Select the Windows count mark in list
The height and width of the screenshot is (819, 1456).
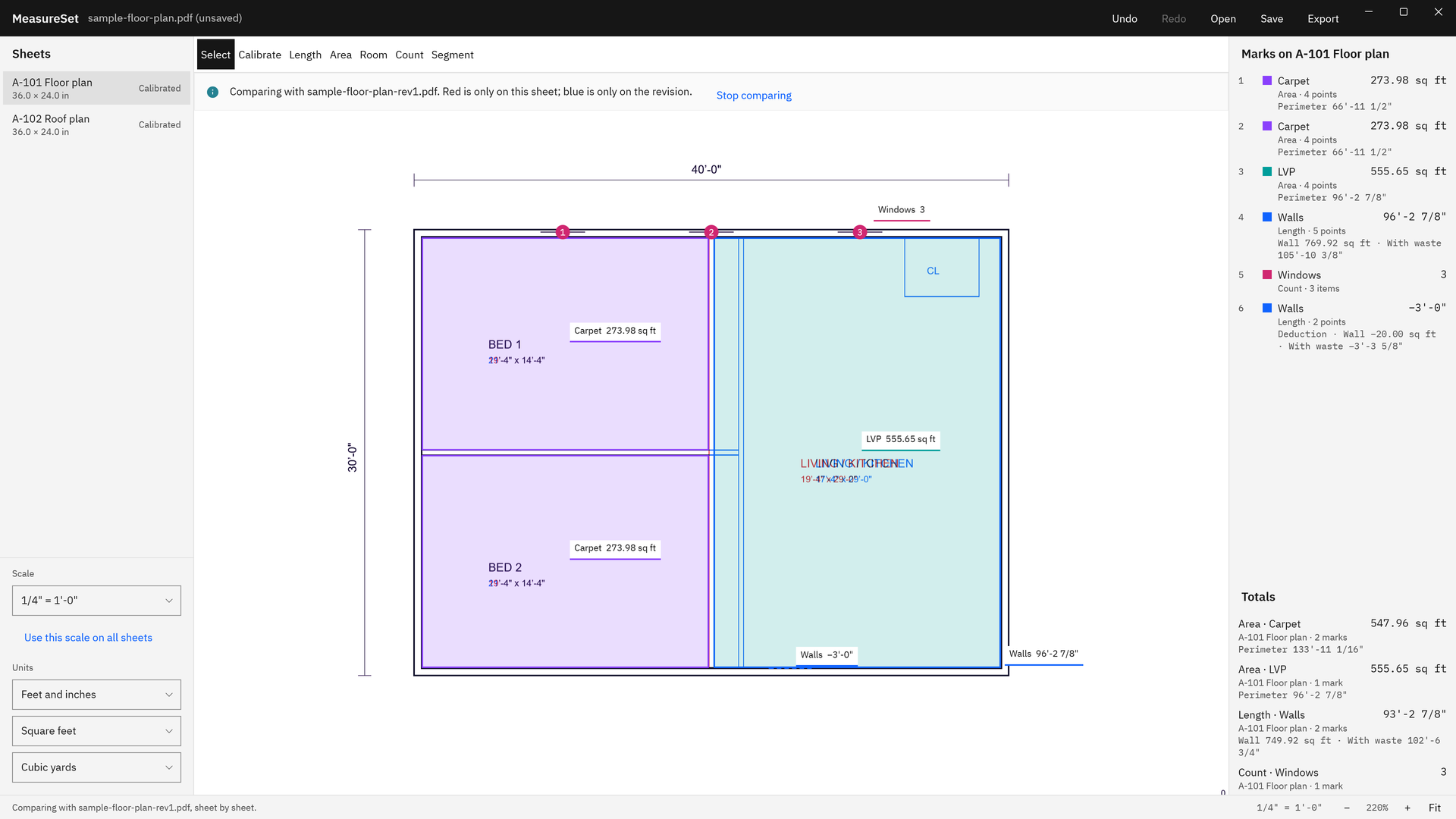[x=1342, y=281]
